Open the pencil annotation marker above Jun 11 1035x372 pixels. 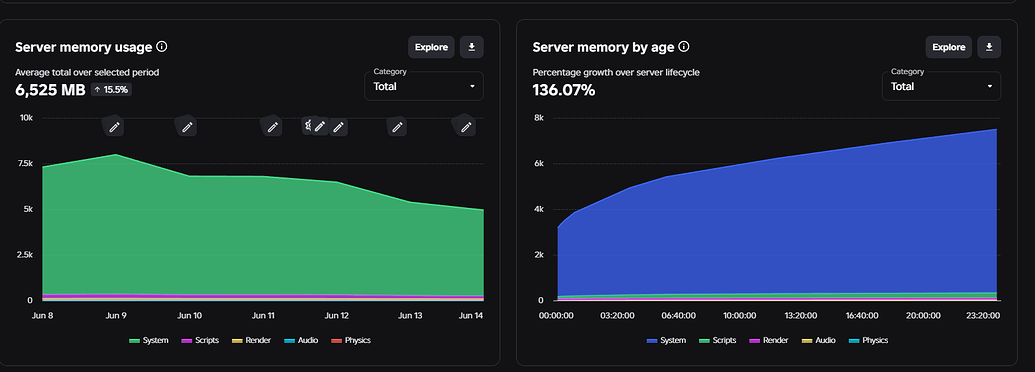click(272, 127)
